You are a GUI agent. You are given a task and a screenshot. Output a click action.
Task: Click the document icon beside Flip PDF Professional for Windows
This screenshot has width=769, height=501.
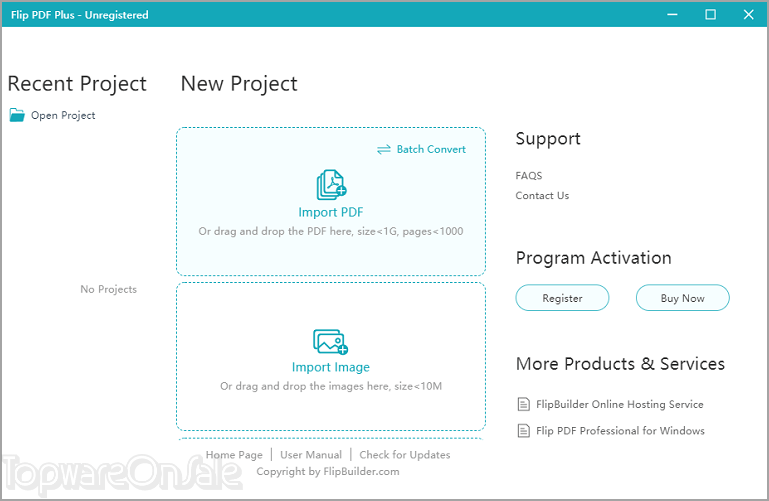coord(524,431)
